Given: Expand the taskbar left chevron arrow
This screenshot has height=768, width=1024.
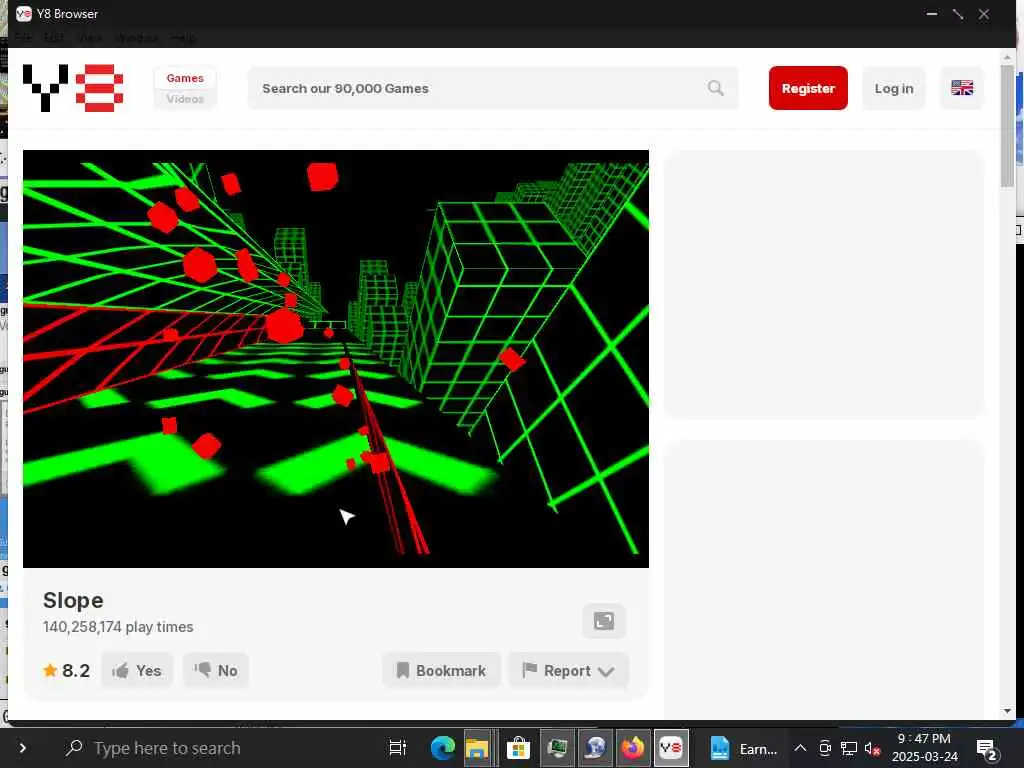Looking at the screenshot, I should [23, 748].
